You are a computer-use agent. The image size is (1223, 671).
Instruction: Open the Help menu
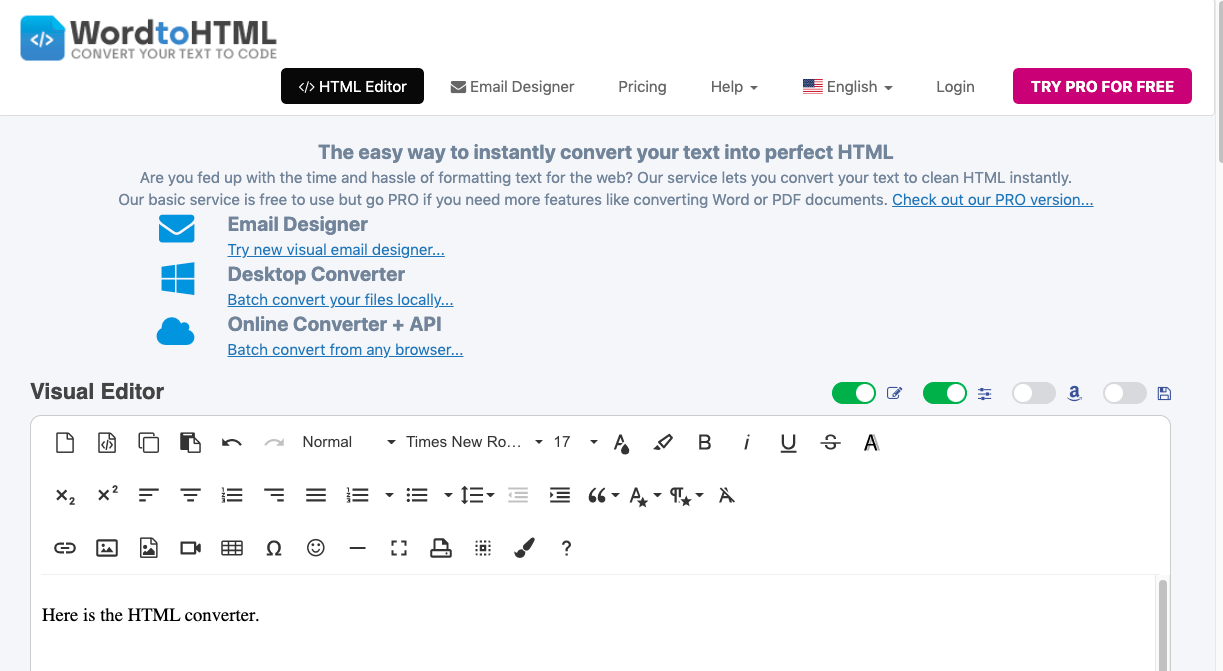click(x=734, y=87)
